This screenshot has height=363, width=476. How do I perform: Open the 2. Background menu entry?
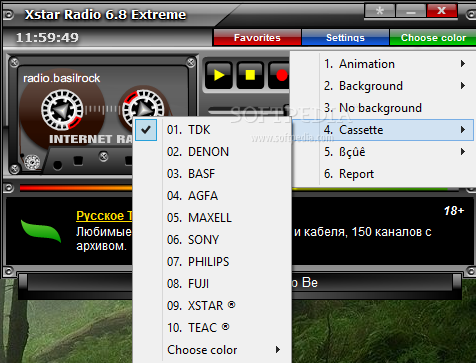(383, 86)
